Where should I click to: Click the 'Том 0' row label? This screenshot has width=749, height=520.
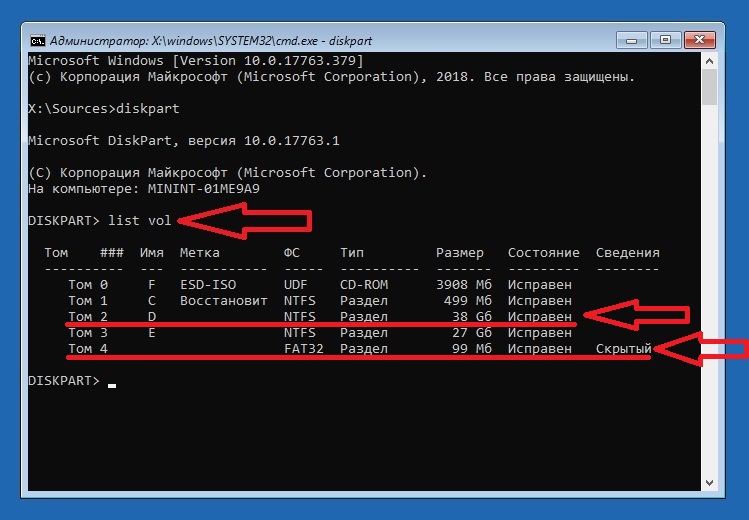click(88, 285)
